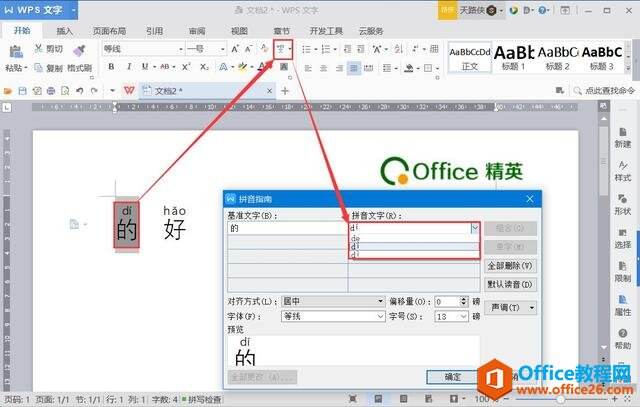Toggle Underline formatting

tap(144, 67)
